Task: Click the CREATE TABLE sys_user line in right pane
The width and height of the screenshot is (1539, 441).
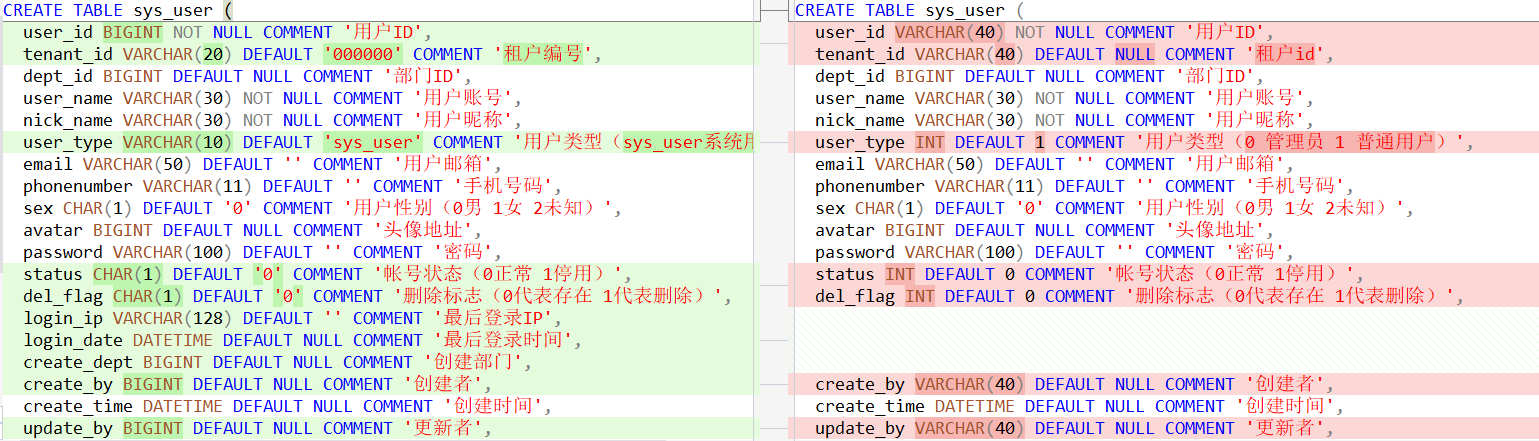Action: point(909,10)
